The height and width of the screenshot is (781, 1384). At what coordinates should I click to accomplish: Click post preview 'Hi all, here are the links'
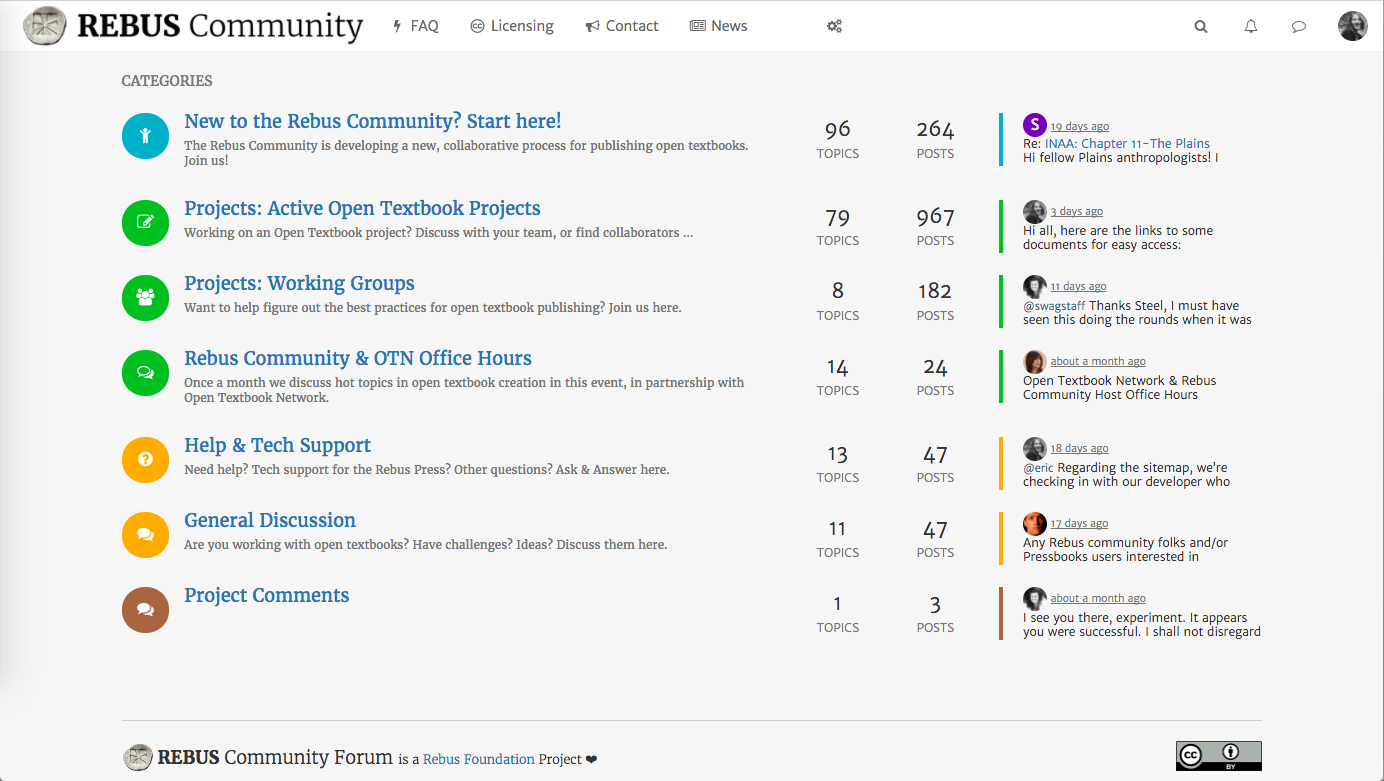coord(1118,238)
